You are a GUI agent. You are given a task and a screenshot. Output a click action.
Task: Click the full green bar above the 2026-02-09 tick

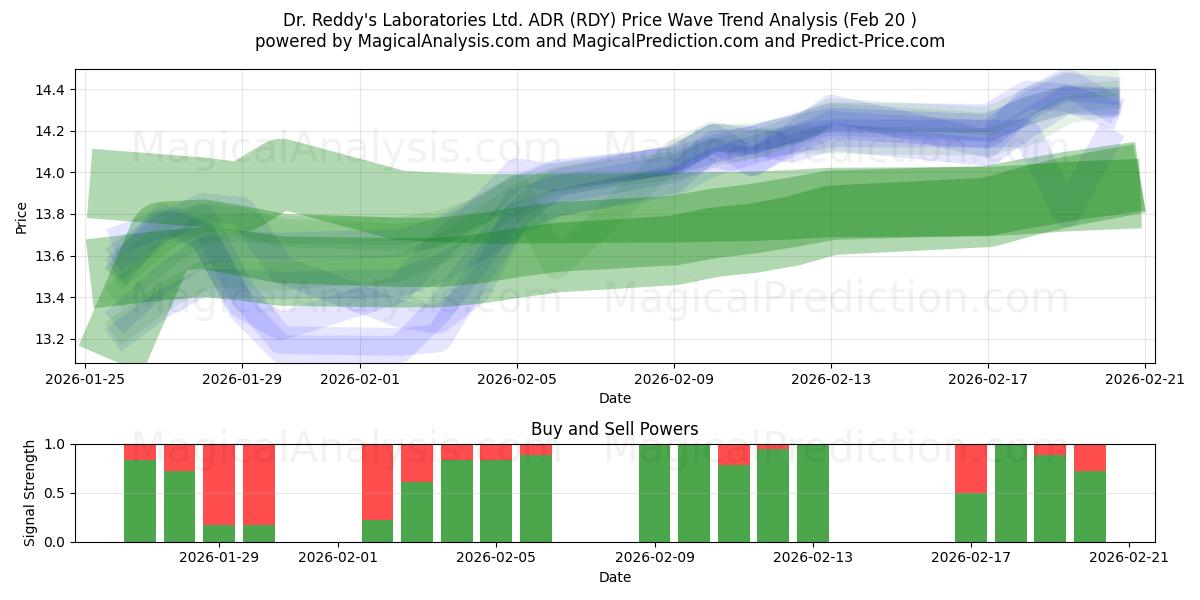tap(654, 493)
